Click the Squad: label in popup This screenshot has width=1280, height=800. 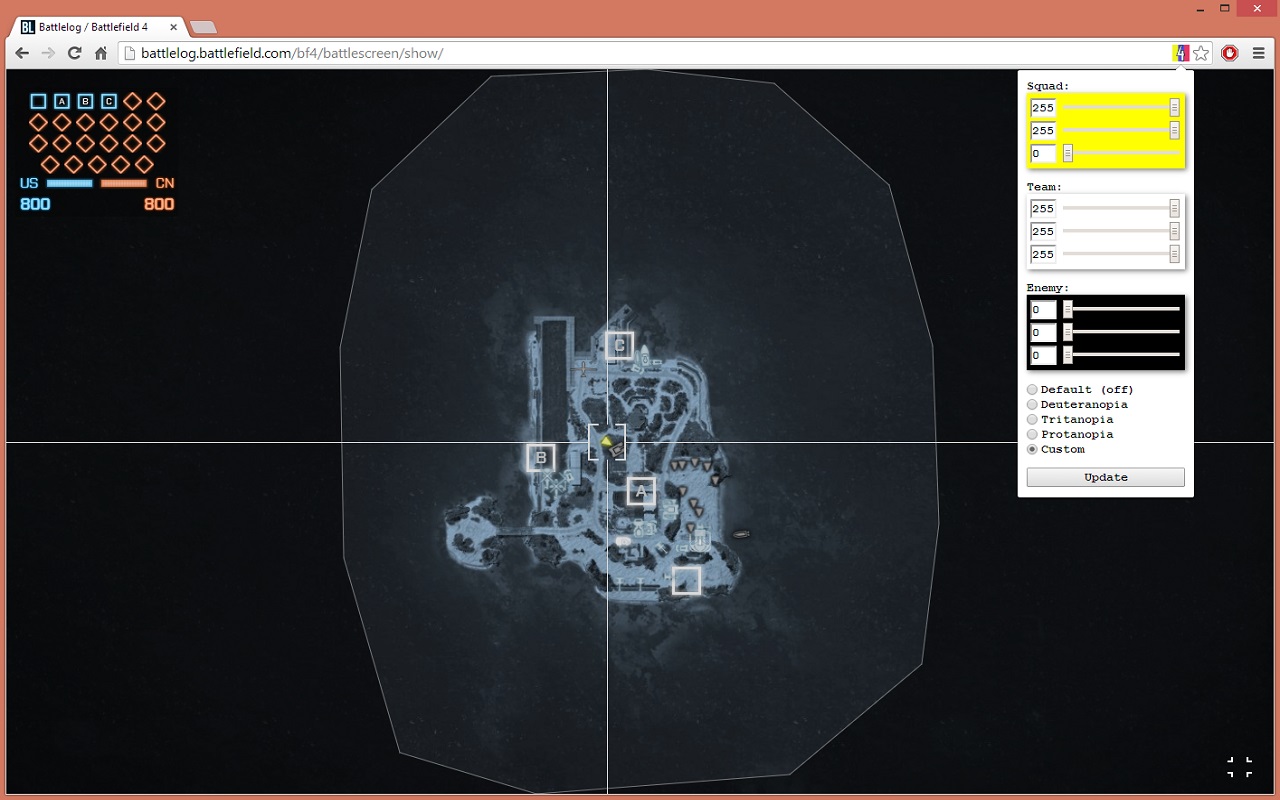[1047, 86]
